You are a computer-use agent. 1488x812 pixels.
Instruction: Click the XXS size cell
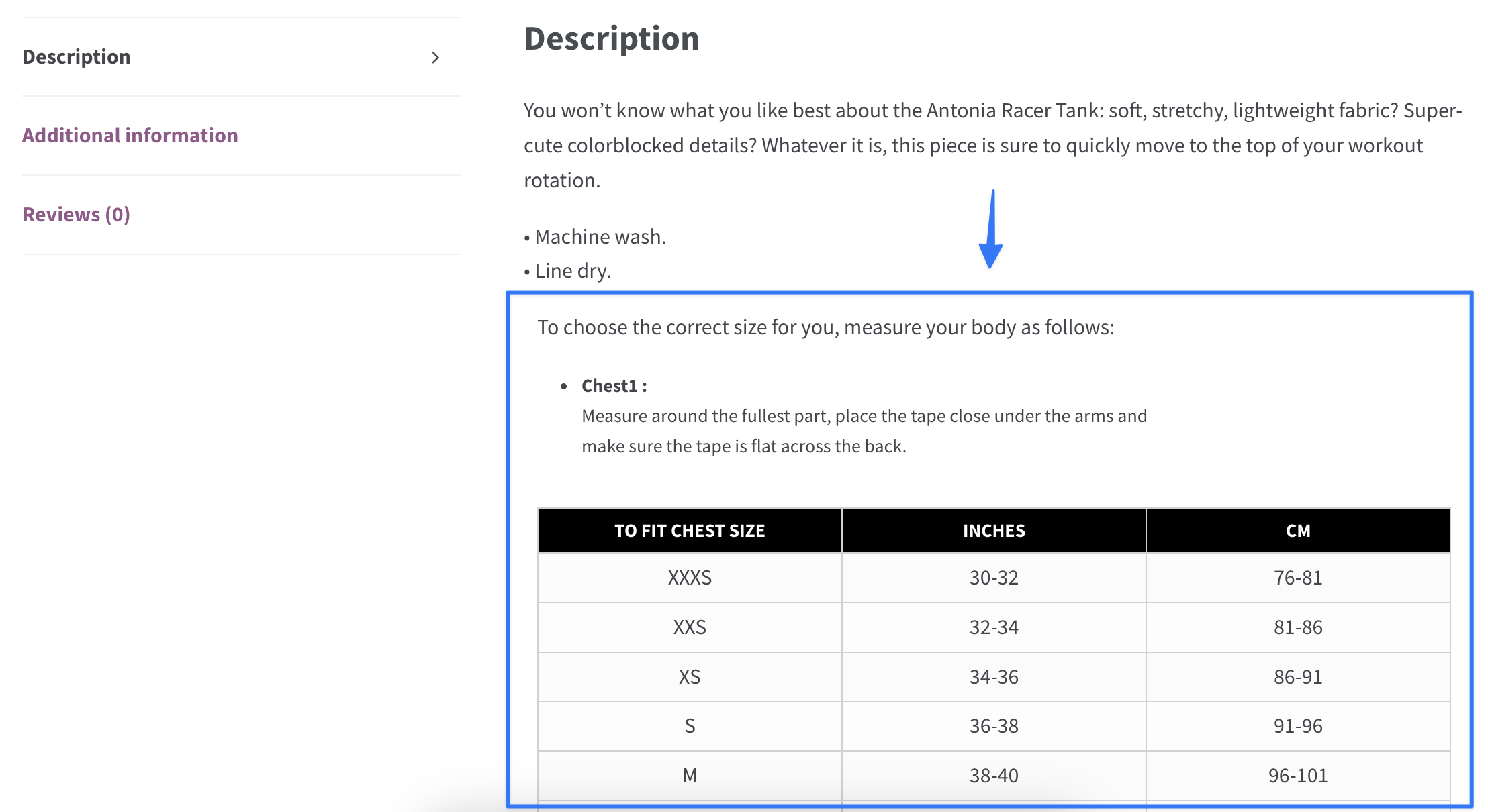coord(689,627)
